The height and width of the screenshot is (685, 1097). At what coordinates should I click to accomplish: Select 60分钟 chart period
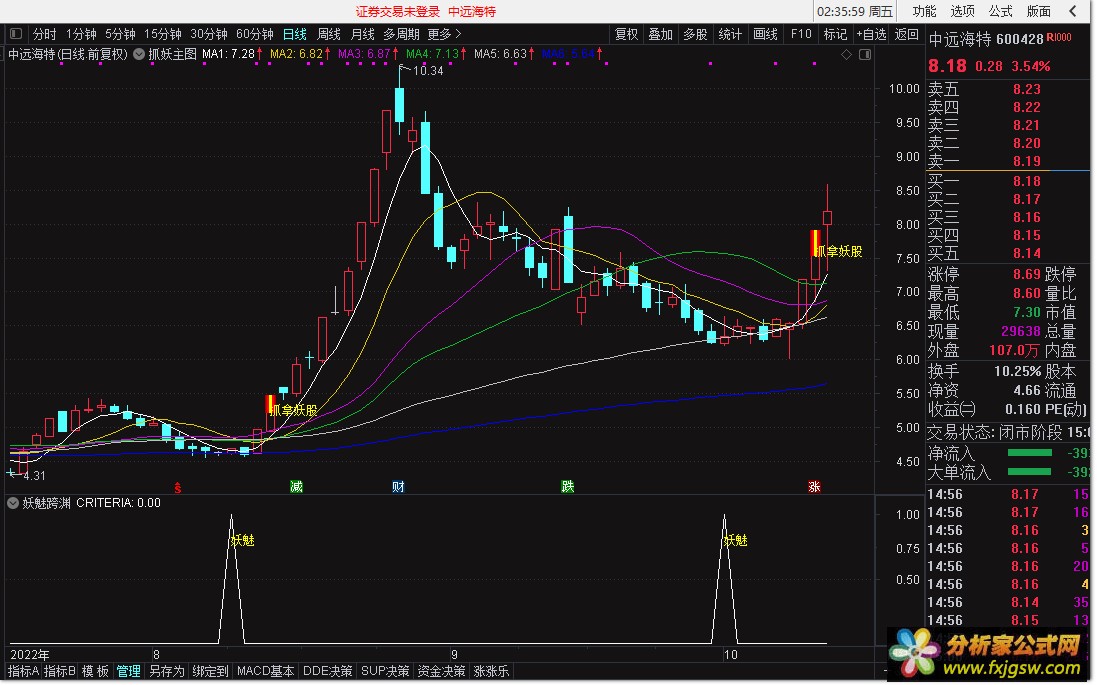tap(255, 34)
